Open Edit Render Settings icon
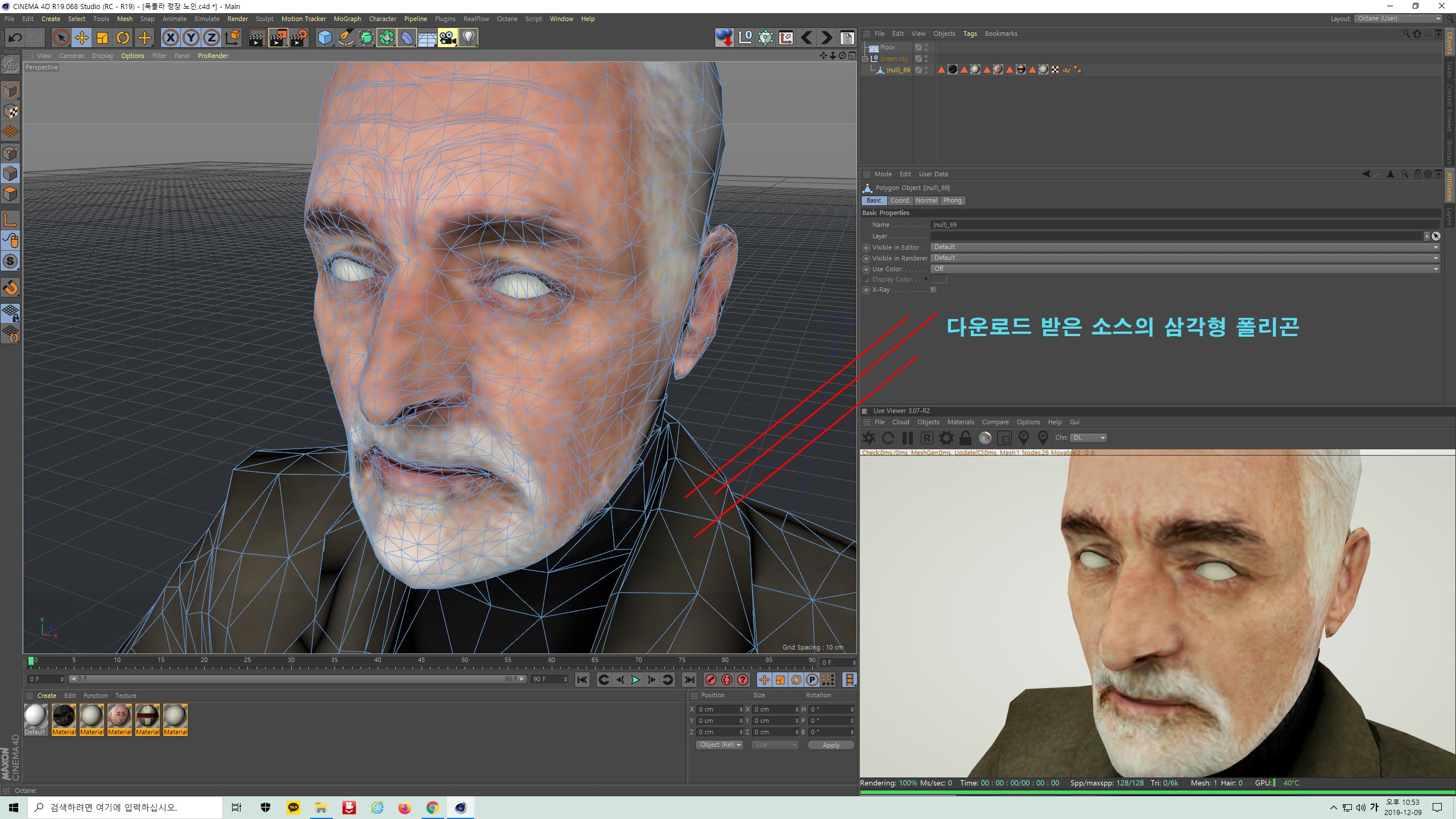The image size is (1456, 819). click(299, 38)
